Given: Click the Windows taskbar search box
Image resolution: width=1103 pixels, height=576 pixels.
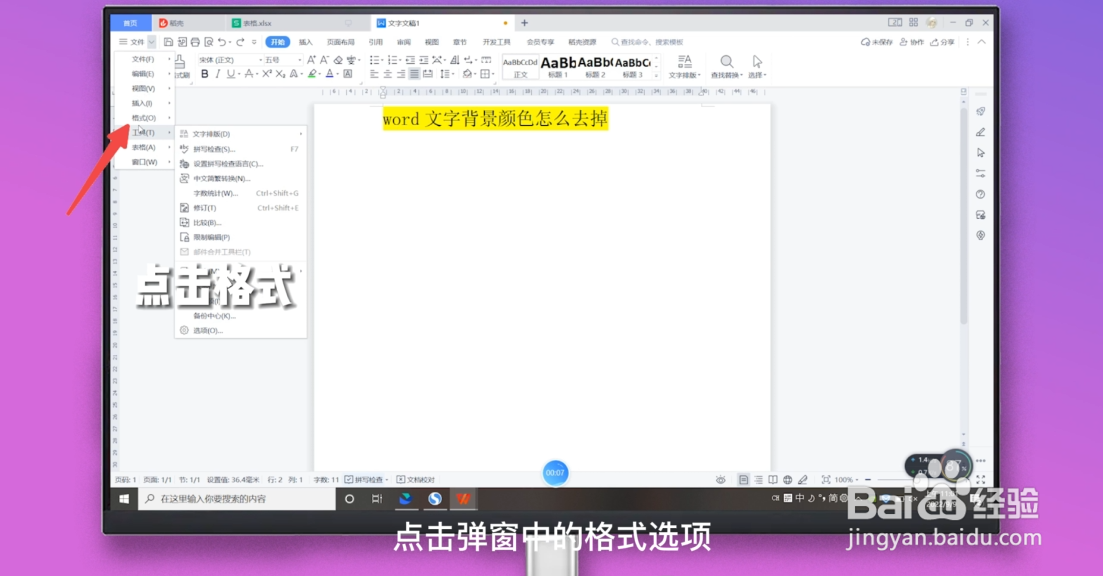Looking at the screenshot, I should (237, 499).
